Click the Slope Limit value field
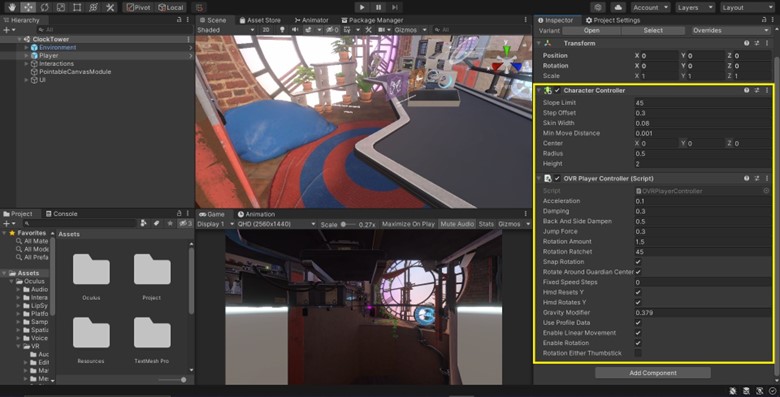The width and height of the screenshot is (780, 397). coord(702,103)
